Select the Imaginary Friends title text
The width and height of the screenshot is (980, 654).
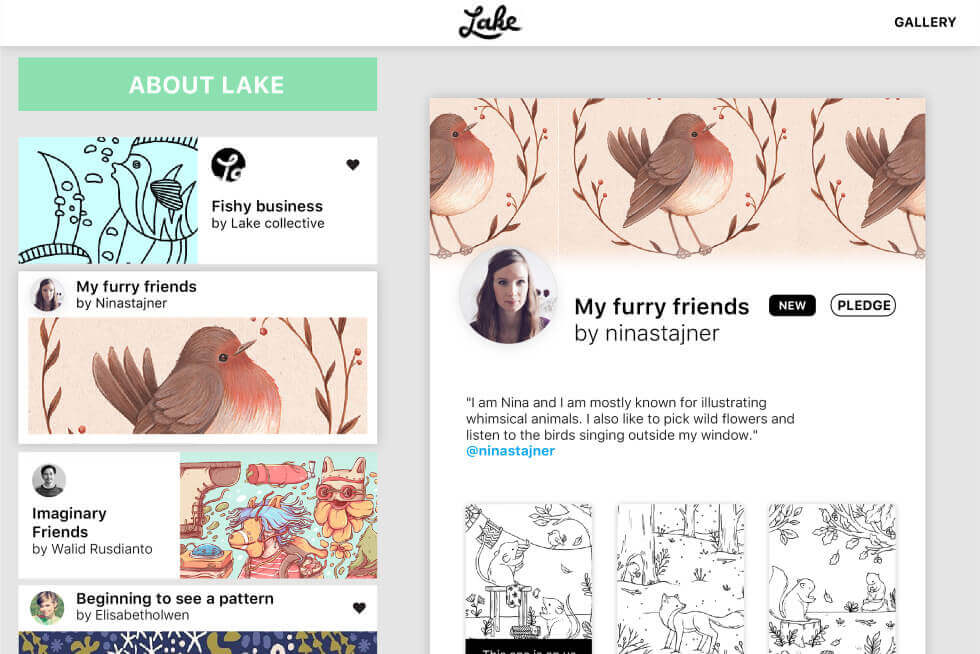[x=69, y=523]
